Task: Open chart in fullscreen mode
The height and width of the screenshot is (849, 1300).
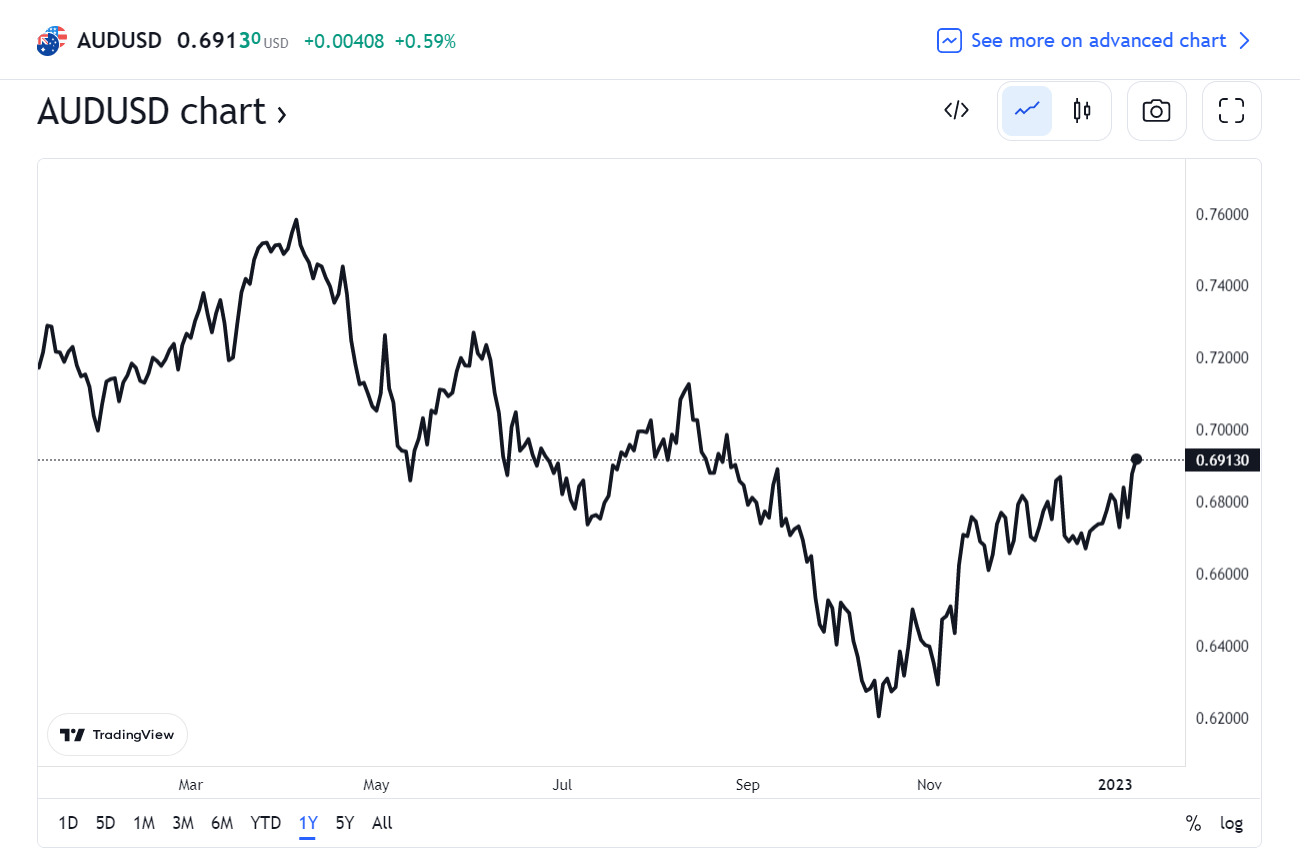Action: pos(1232,111)
